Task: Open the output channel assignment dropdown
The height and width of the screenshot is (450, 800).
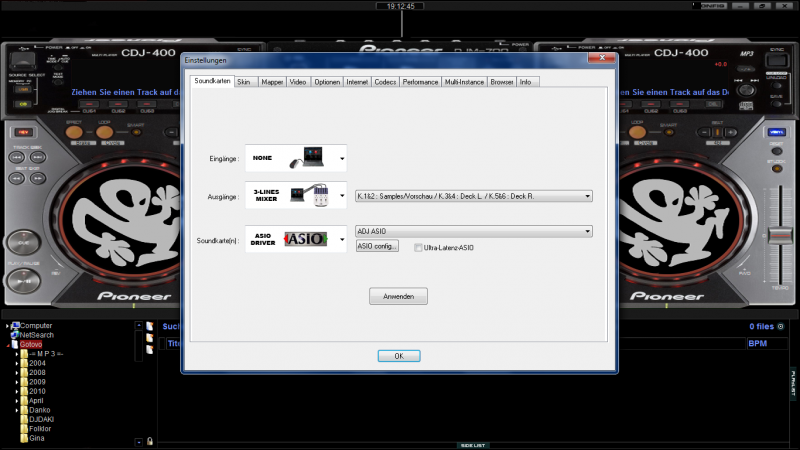Action: coord(588,196)
